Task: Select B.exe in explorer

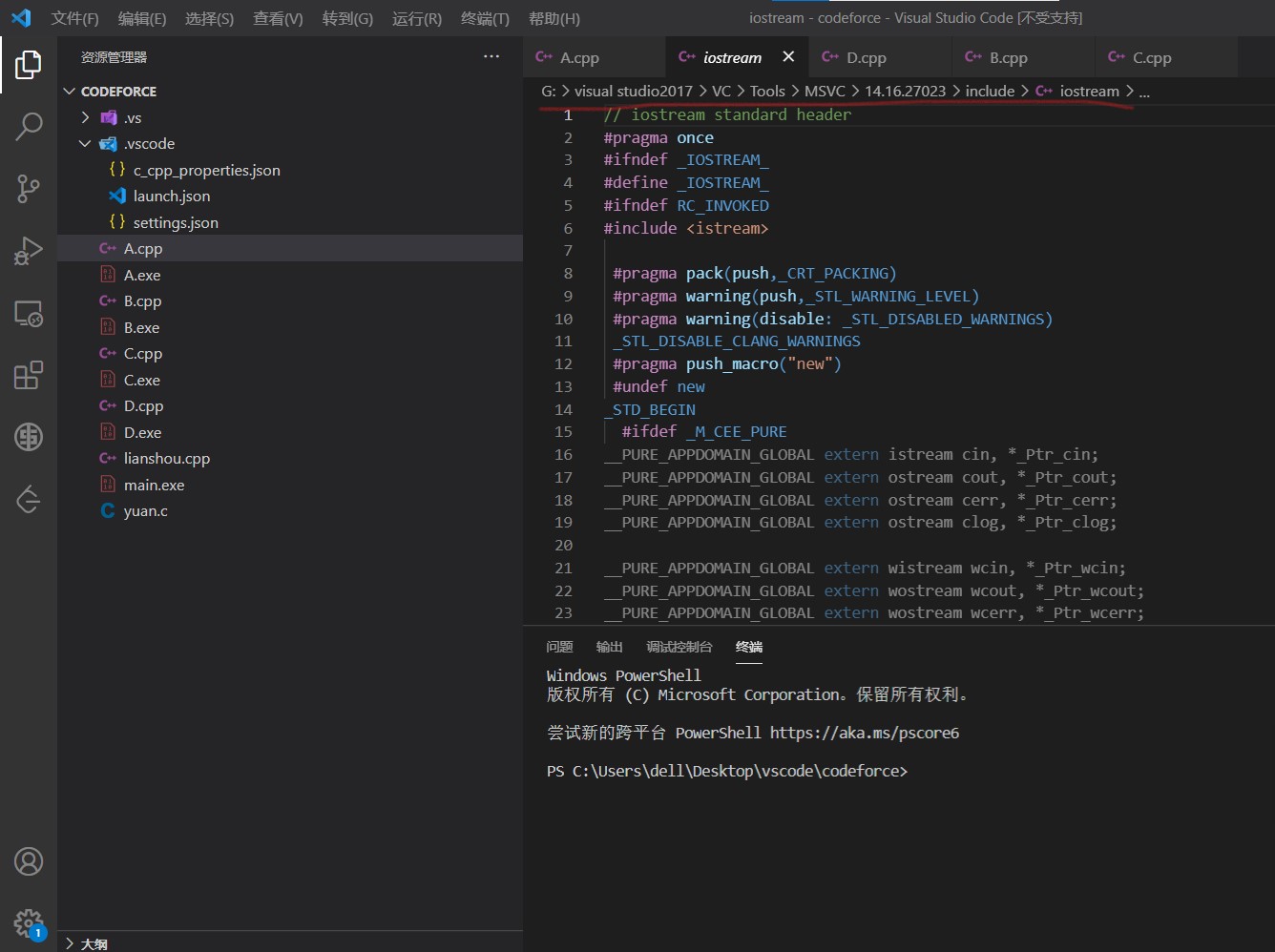Action: click(290, 327)
